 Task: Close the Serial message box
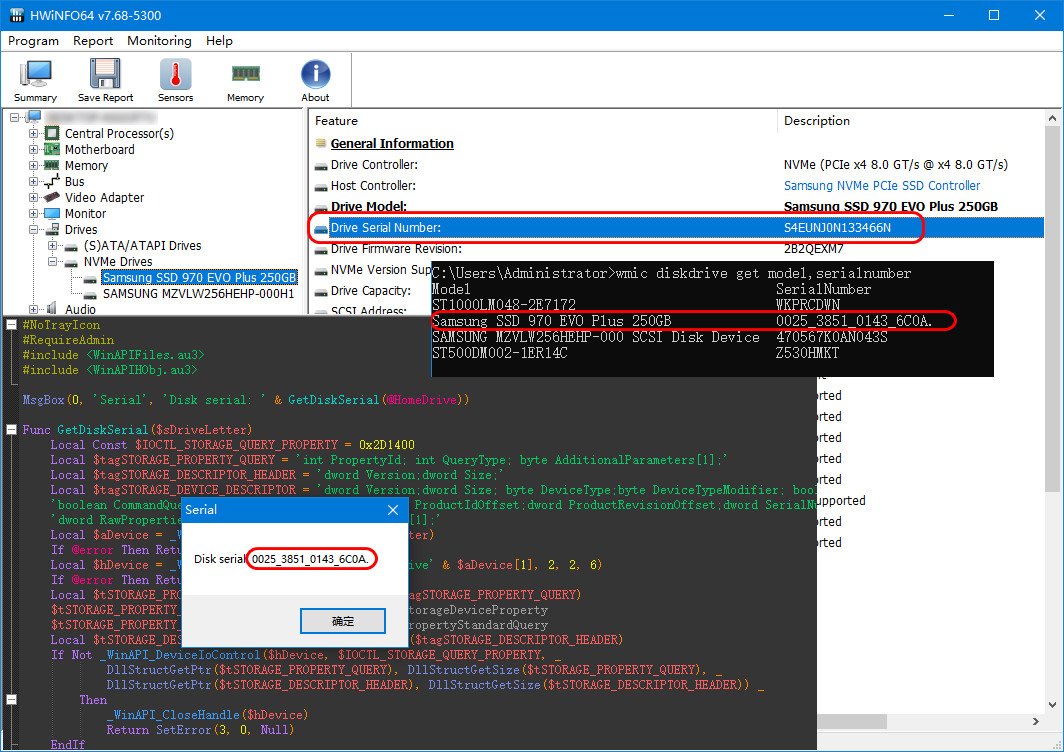coord(393,510)
